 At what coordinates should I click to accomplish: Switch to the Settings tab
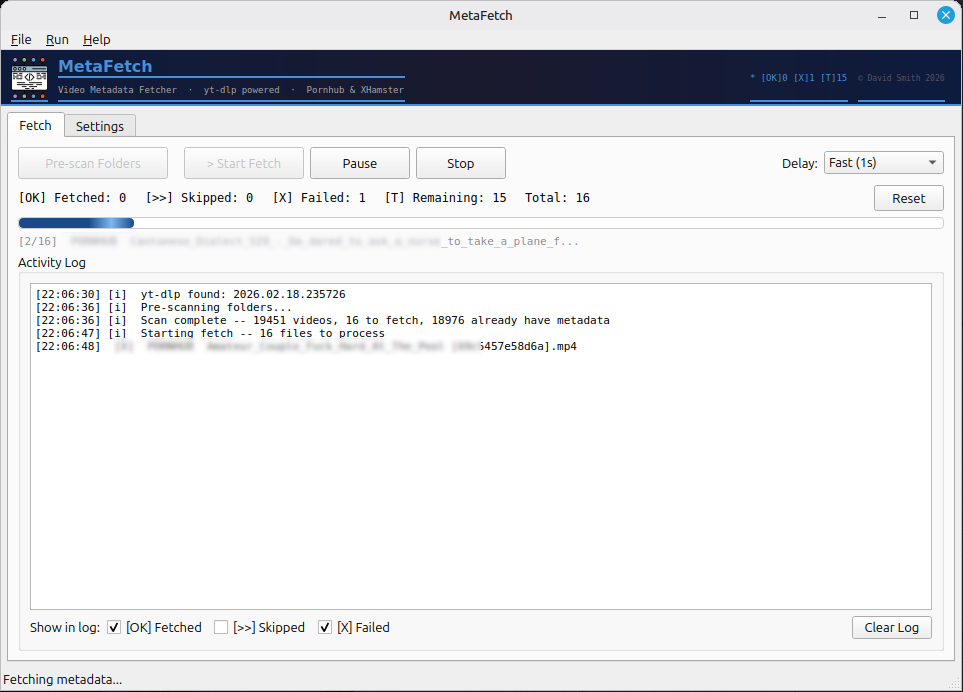pos(100,126)
